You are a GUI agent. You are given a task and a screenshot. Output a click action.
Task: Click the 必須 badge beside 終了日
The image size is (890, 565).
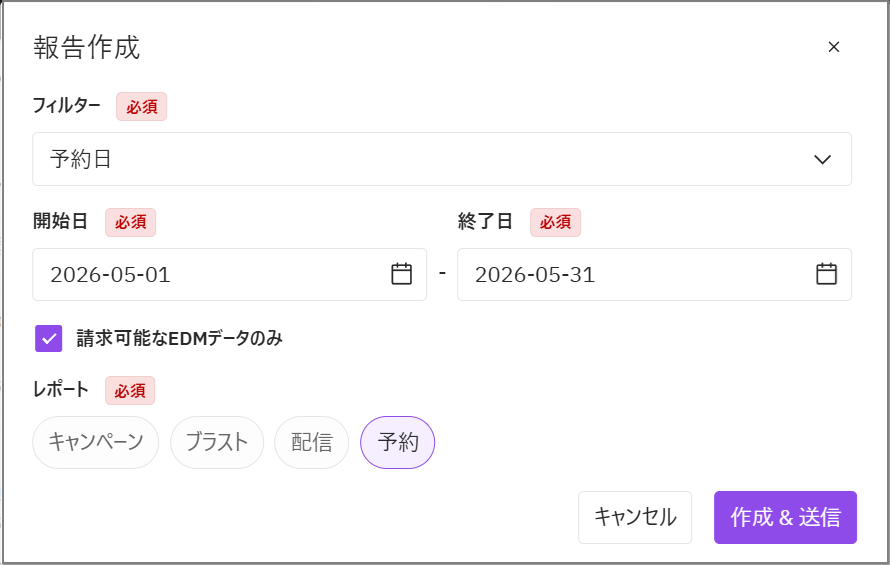(x=555, y=222)
